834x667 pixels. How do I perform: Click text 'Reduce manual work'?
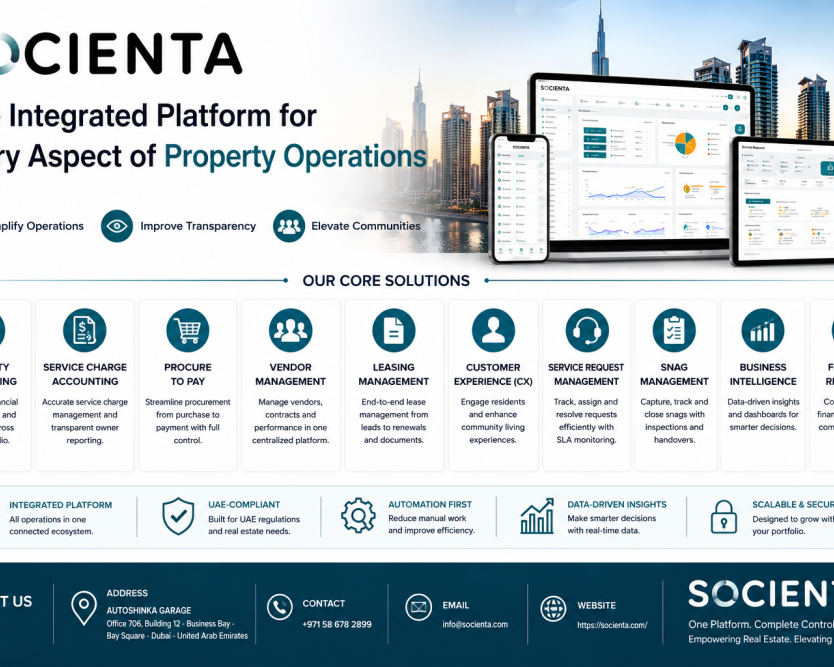point(427,518)
